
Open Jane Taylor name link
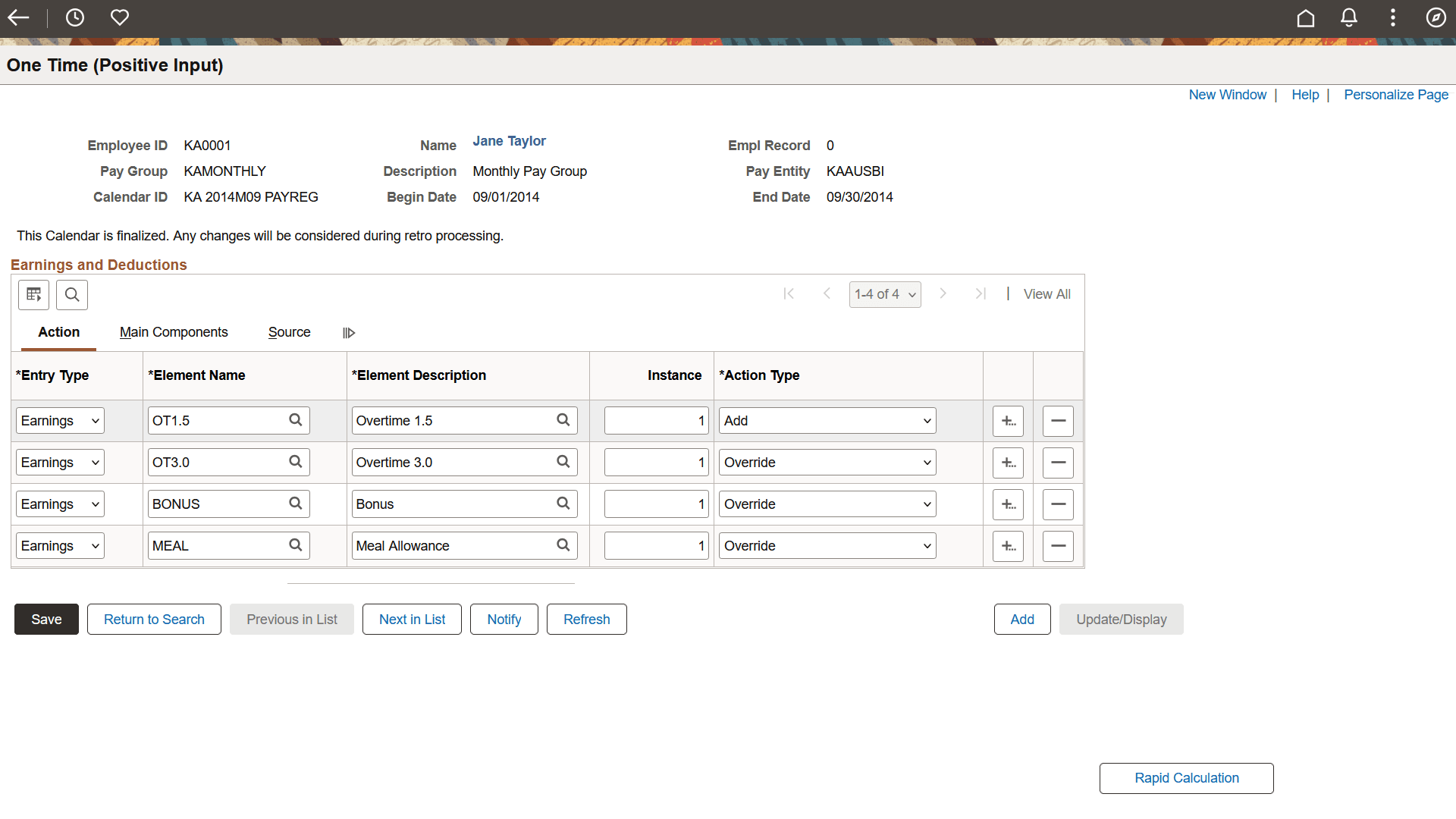(x=509, y=141)
